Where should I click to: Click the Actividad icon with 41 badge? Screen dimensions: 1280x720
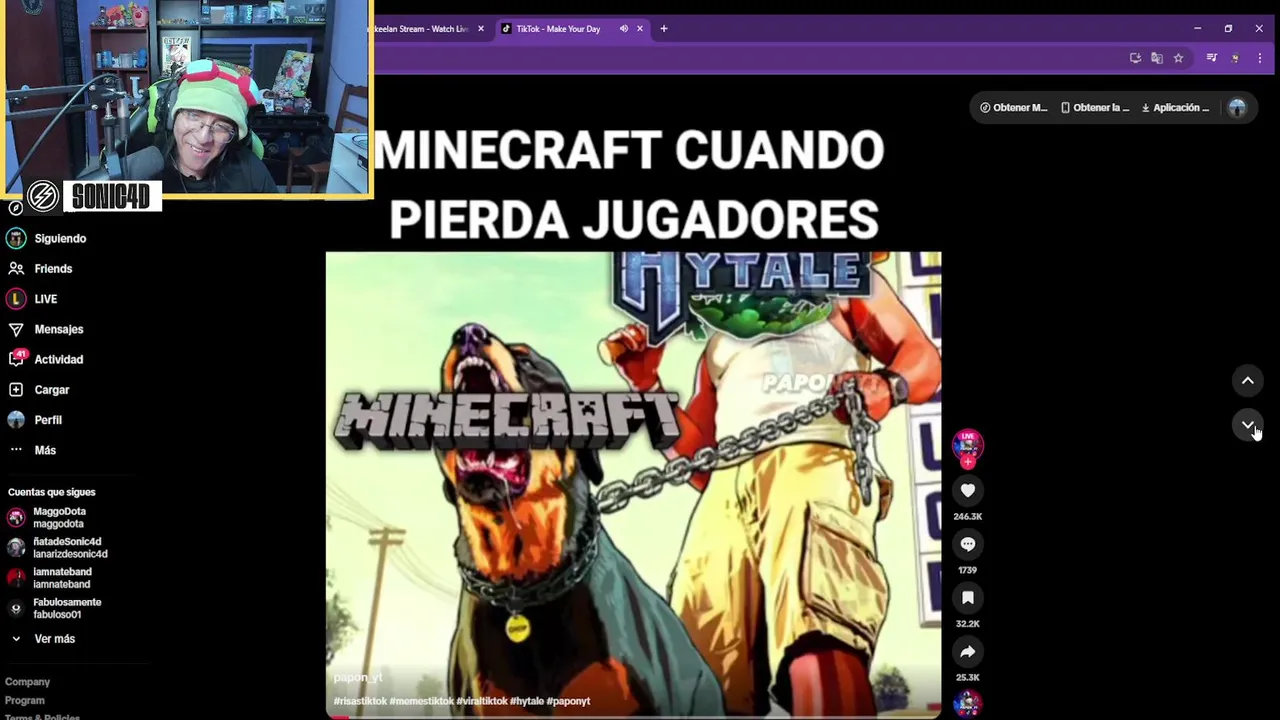(x=16, y=359)
